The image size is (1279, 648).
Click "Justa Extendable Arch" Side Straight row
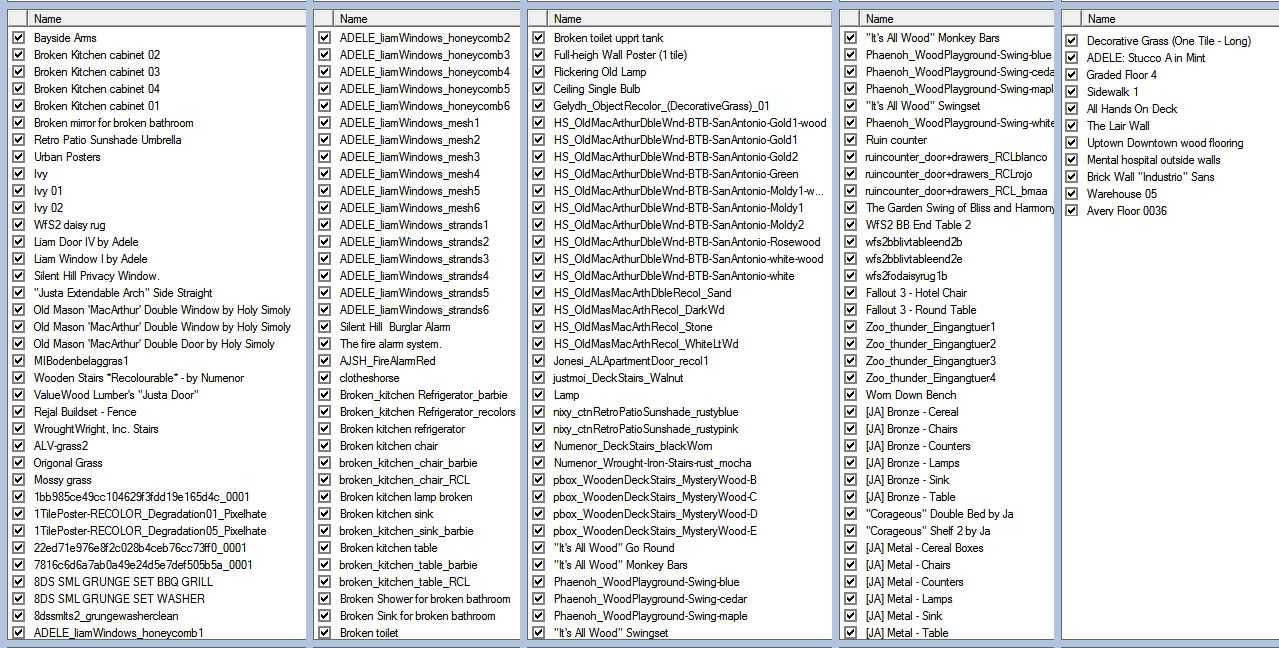point(123,293)
